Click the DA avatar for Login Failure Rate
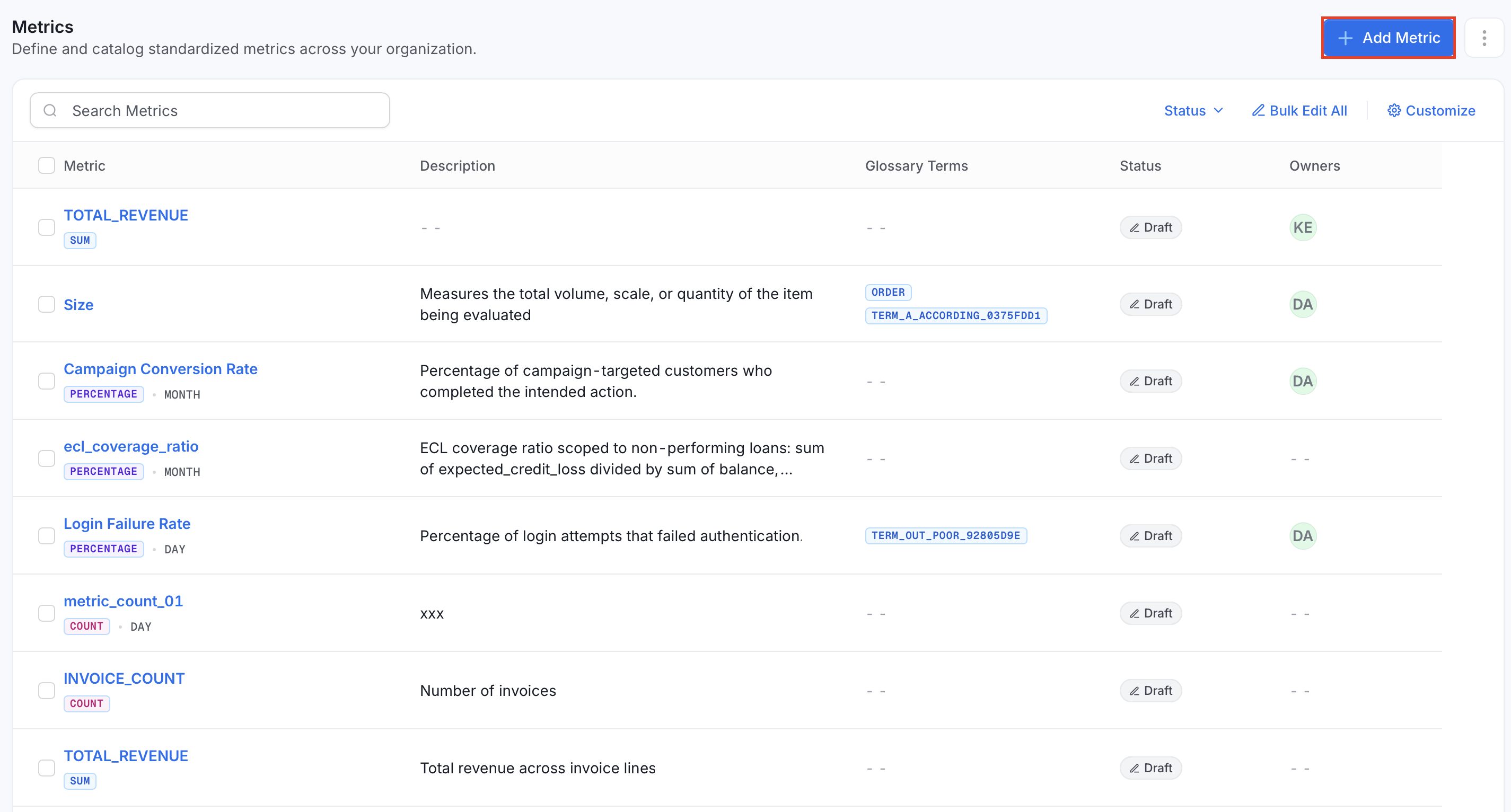The width and height of the screenshot is (1511, 812). (1303, 536)
